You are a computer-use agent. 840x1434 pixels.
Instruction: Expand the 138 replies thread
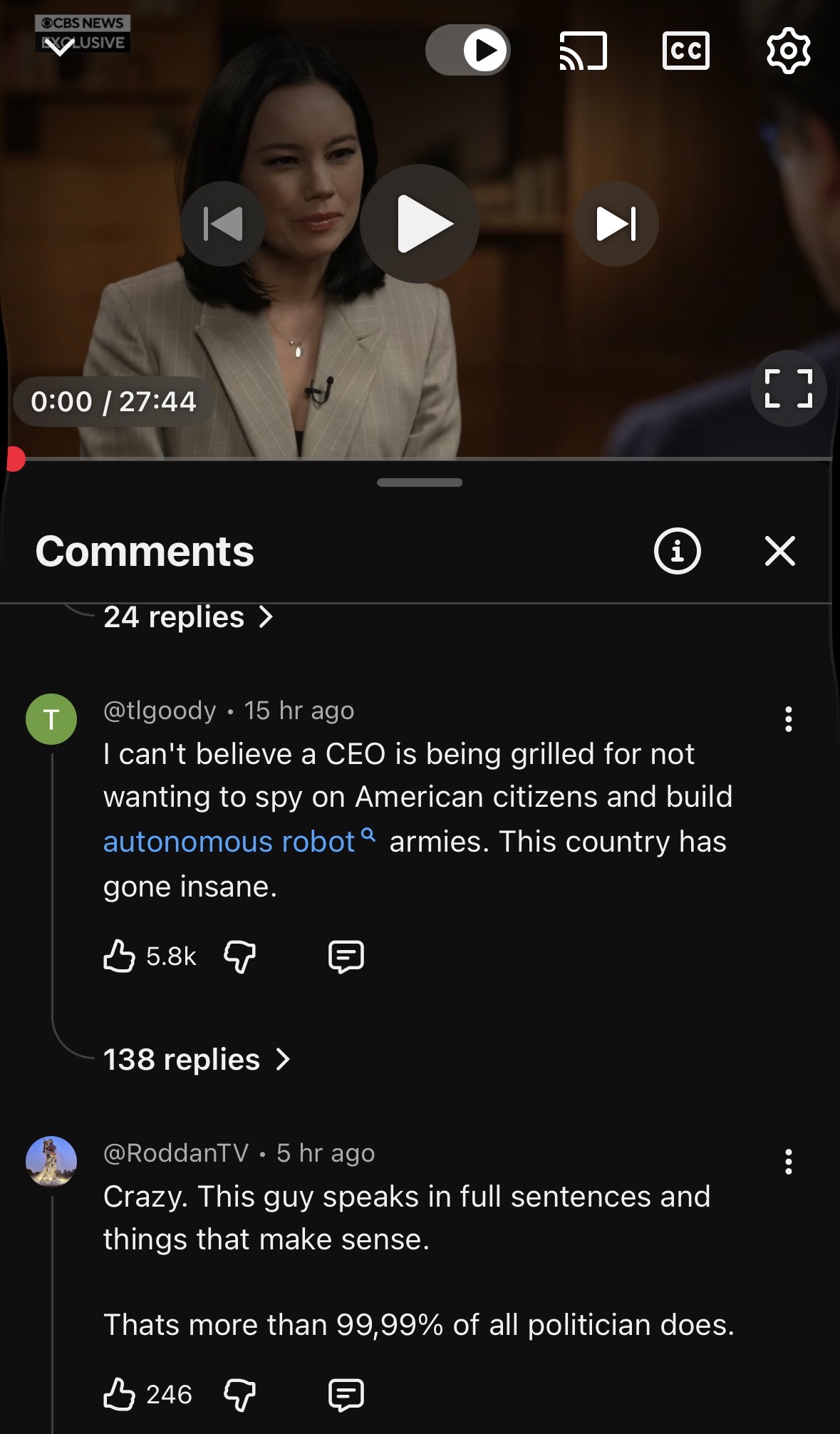[197, 1060]
